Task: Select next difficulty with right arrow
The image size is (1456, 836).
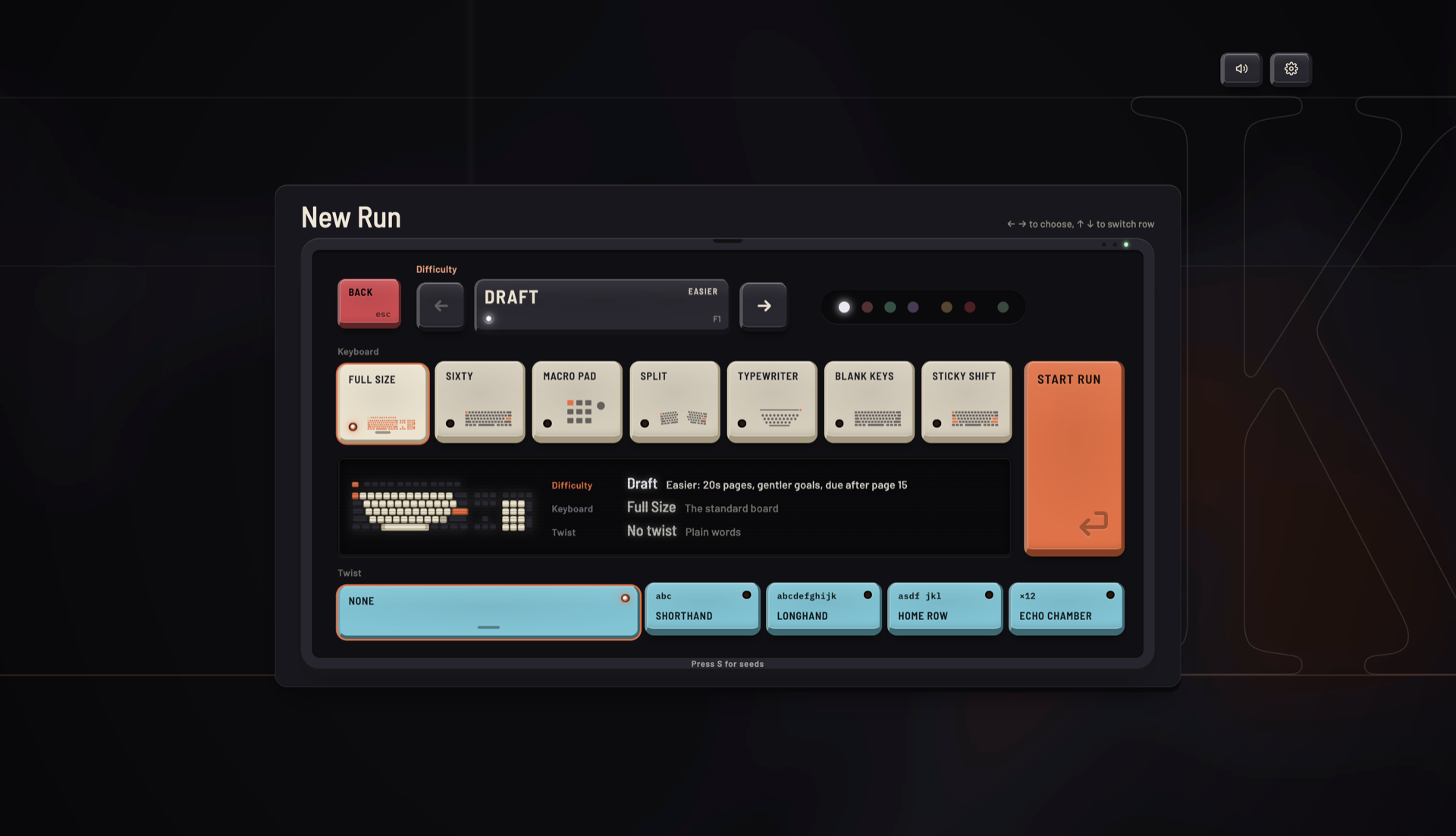Action: coord(764,306)
